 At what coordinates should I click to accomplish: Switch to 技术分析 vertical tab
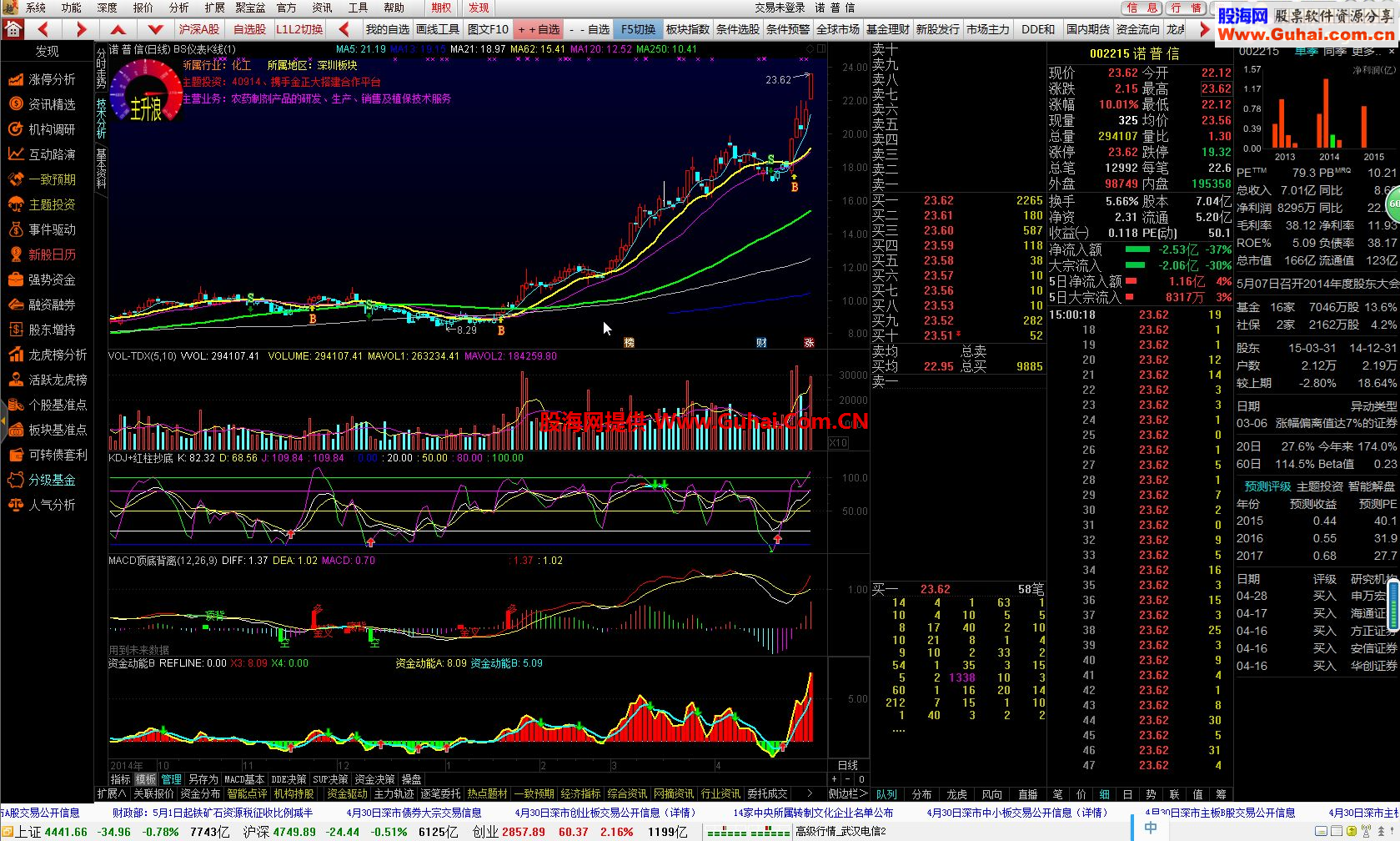101,118
